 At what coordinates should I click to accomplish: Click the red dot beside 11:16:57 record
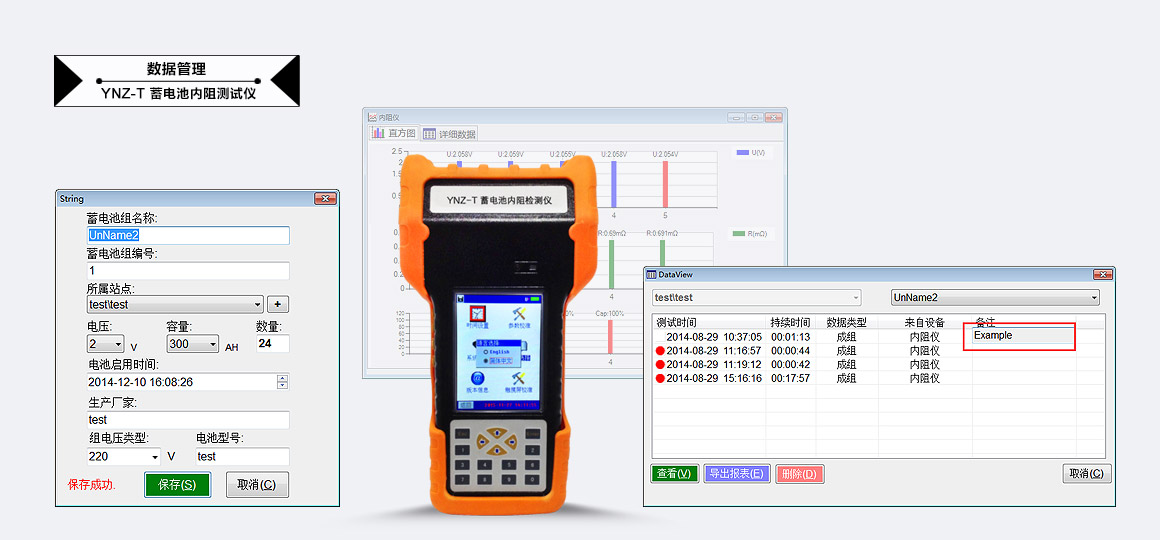tap(660, 351)
